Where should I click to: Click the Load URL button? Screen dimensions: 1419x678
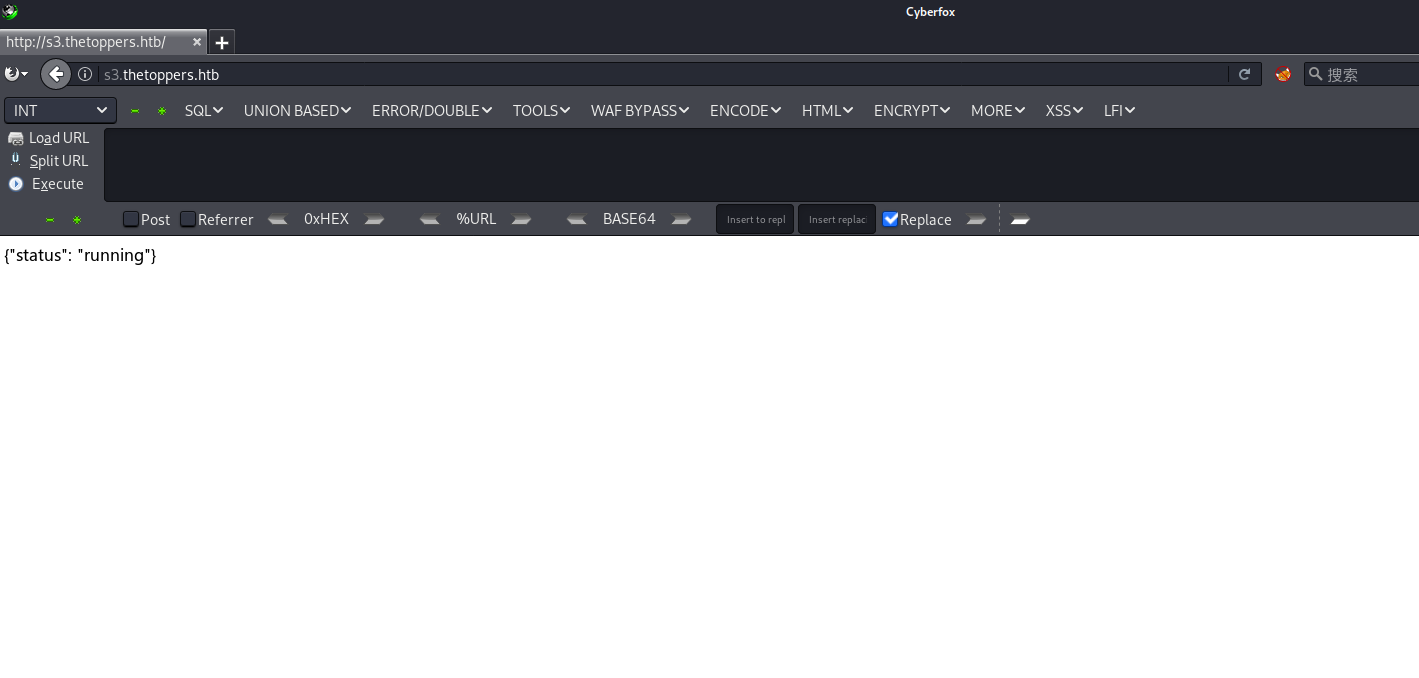coord(49,138)
